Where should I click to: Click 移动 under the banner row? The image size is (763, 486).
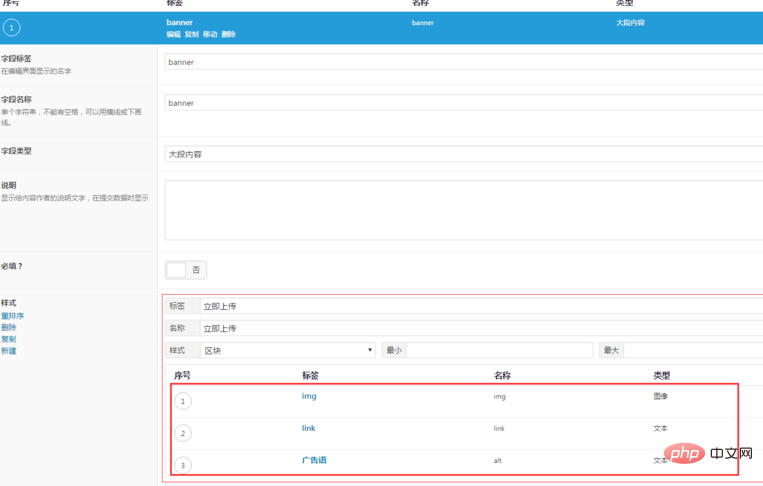[x=210, y=35]
